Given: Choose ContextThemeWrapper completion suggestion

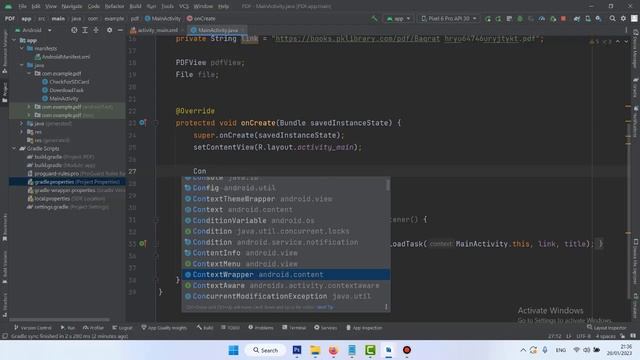Looking at the screenshot, I should pos(286,199).
